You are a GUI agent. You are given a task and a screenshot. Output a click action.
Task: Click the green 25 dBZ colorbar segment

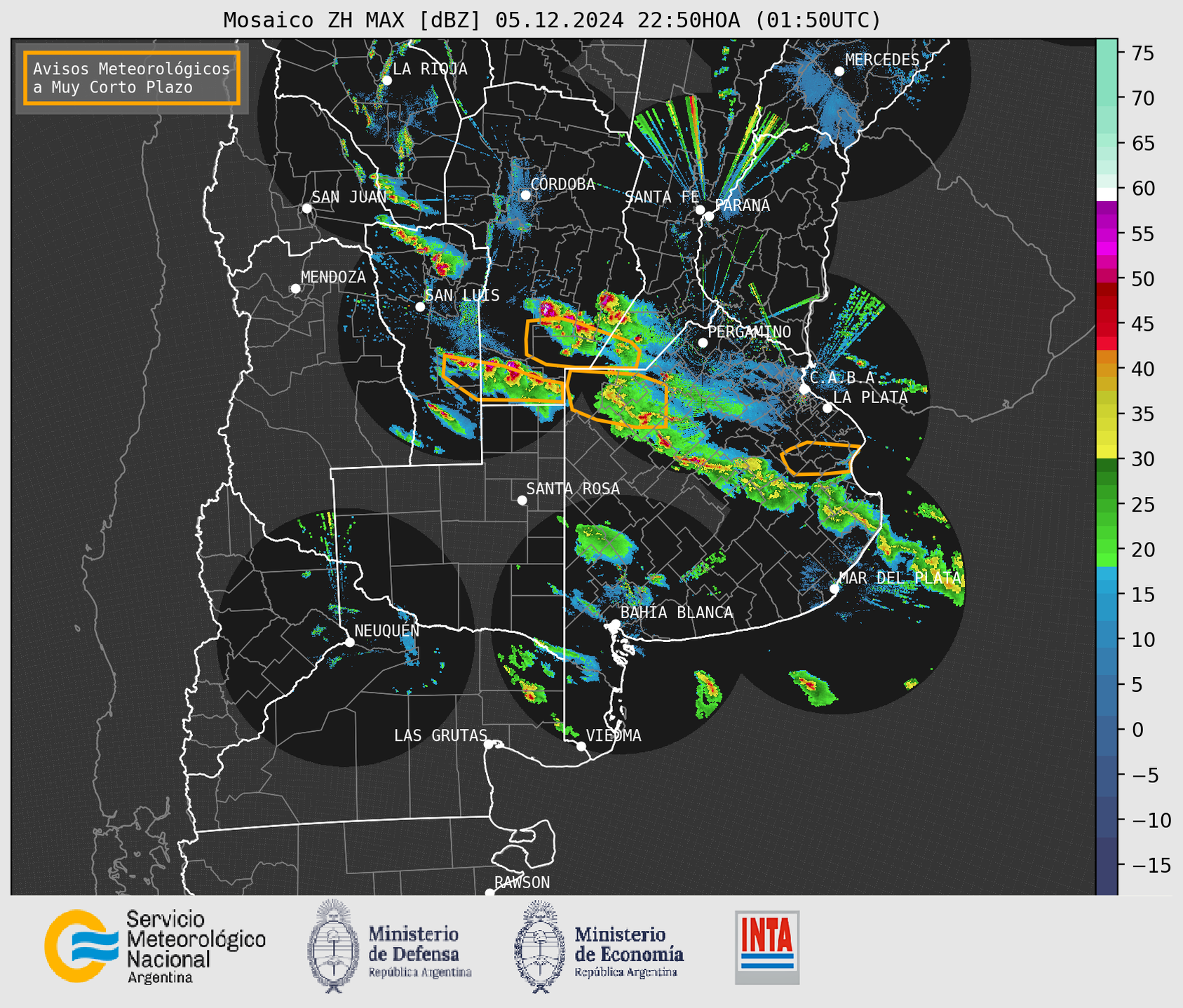point(1107,504)
